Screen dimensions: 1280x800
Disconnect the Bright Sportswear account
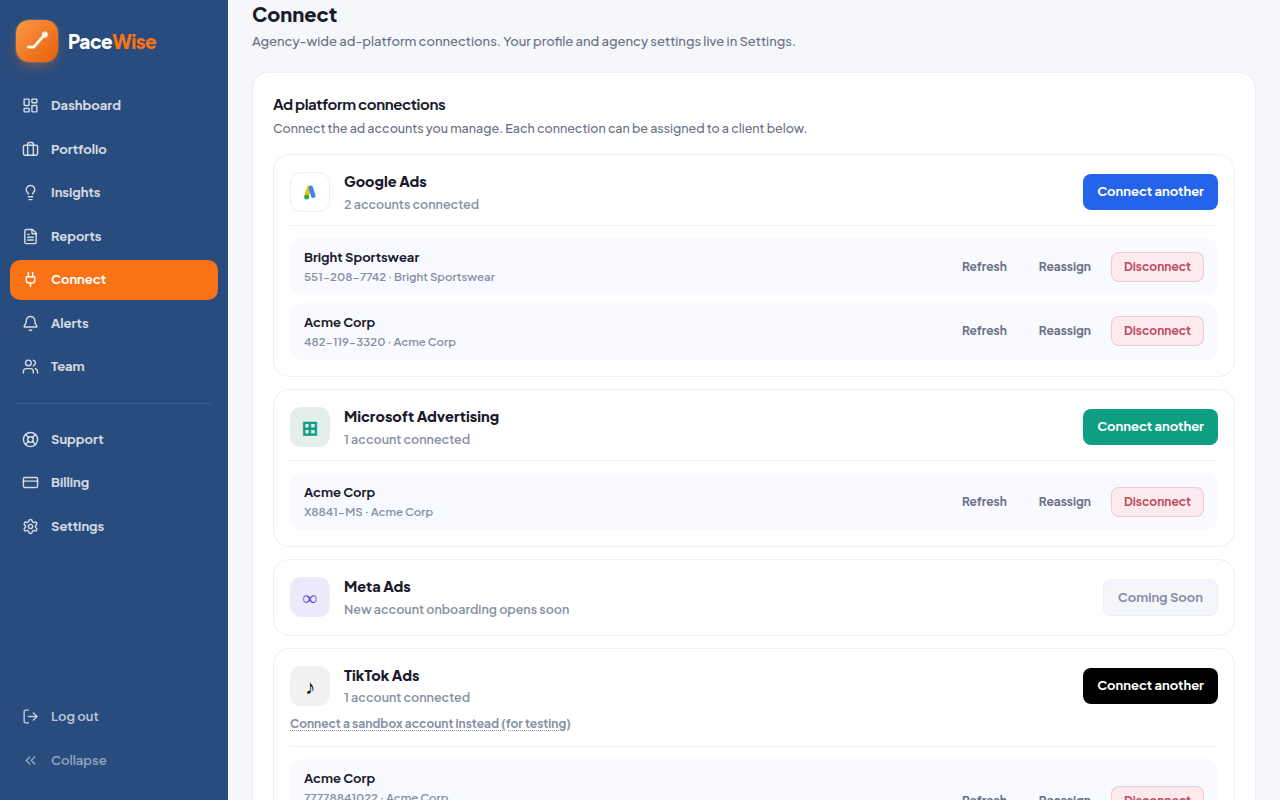[1157, 267]
